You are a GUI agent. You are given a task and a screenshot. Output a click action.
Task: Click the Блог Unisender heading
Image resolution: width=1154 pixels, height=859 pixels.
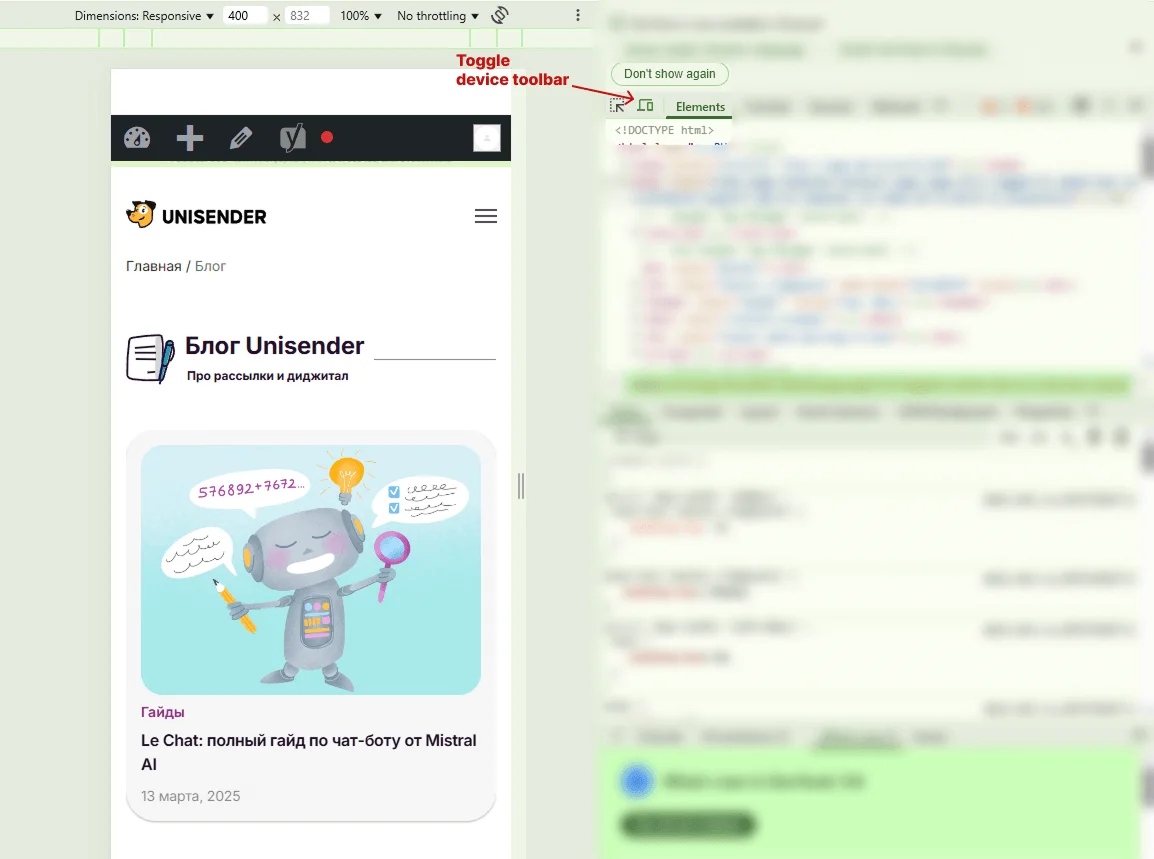point(275,345)
